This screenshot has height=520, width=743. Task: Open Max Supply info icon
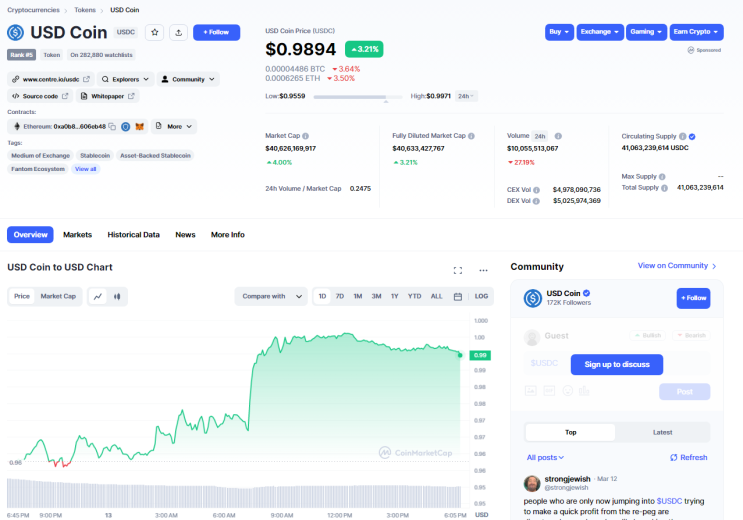662,177
